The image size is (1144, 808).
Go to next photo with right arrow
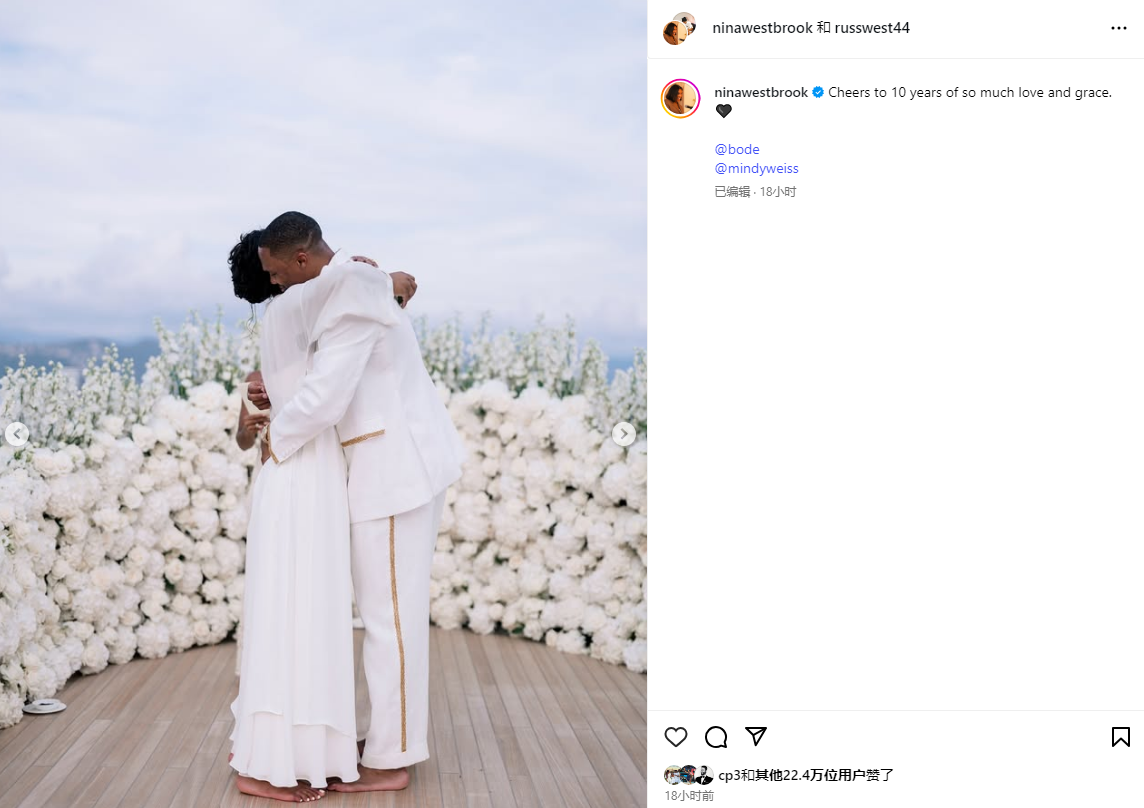tap(623, 434)
